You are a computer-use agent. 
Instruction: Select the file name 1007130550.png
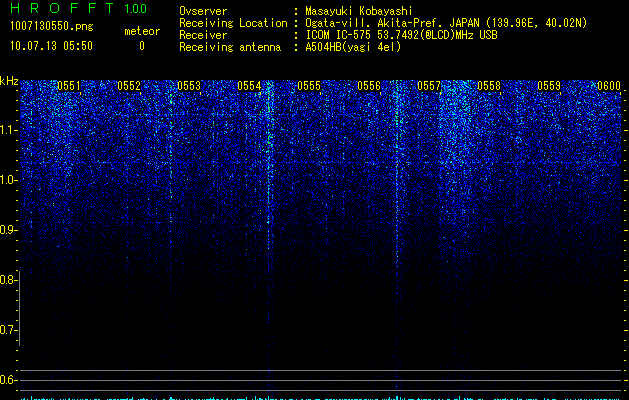click(x=52, y=26)
